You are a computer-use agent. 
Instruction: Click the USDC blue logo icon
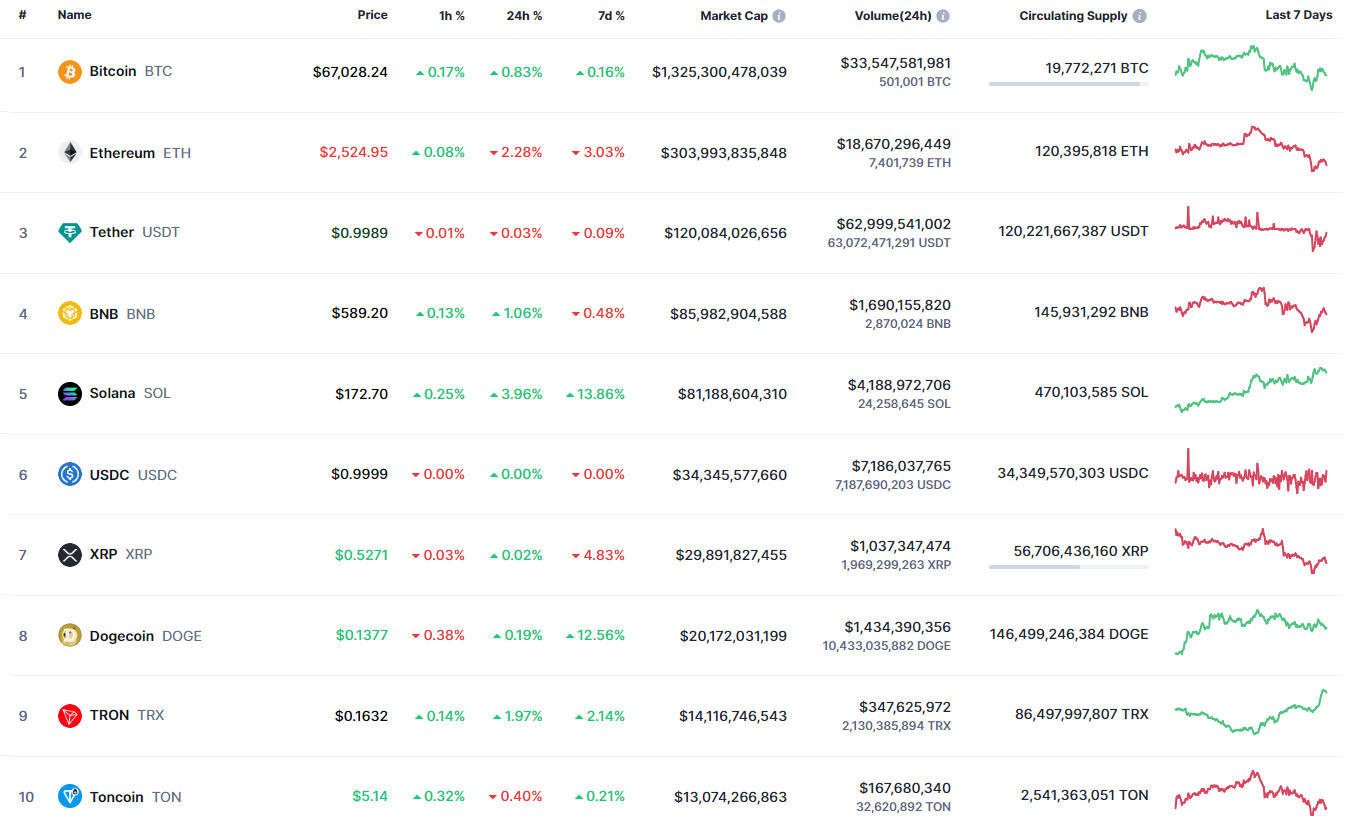pos(70,475)
